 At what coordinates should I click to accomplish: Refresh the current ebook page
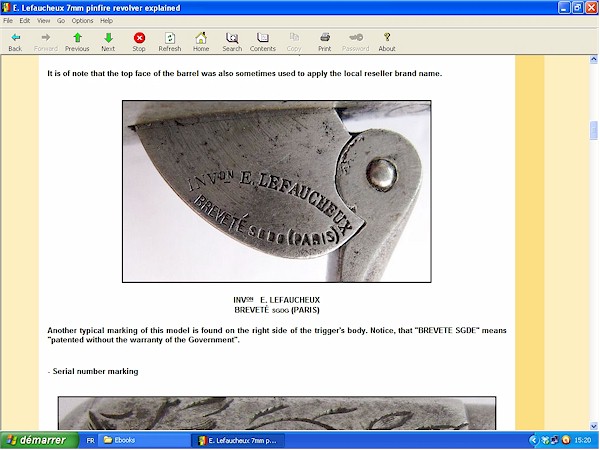170,42
